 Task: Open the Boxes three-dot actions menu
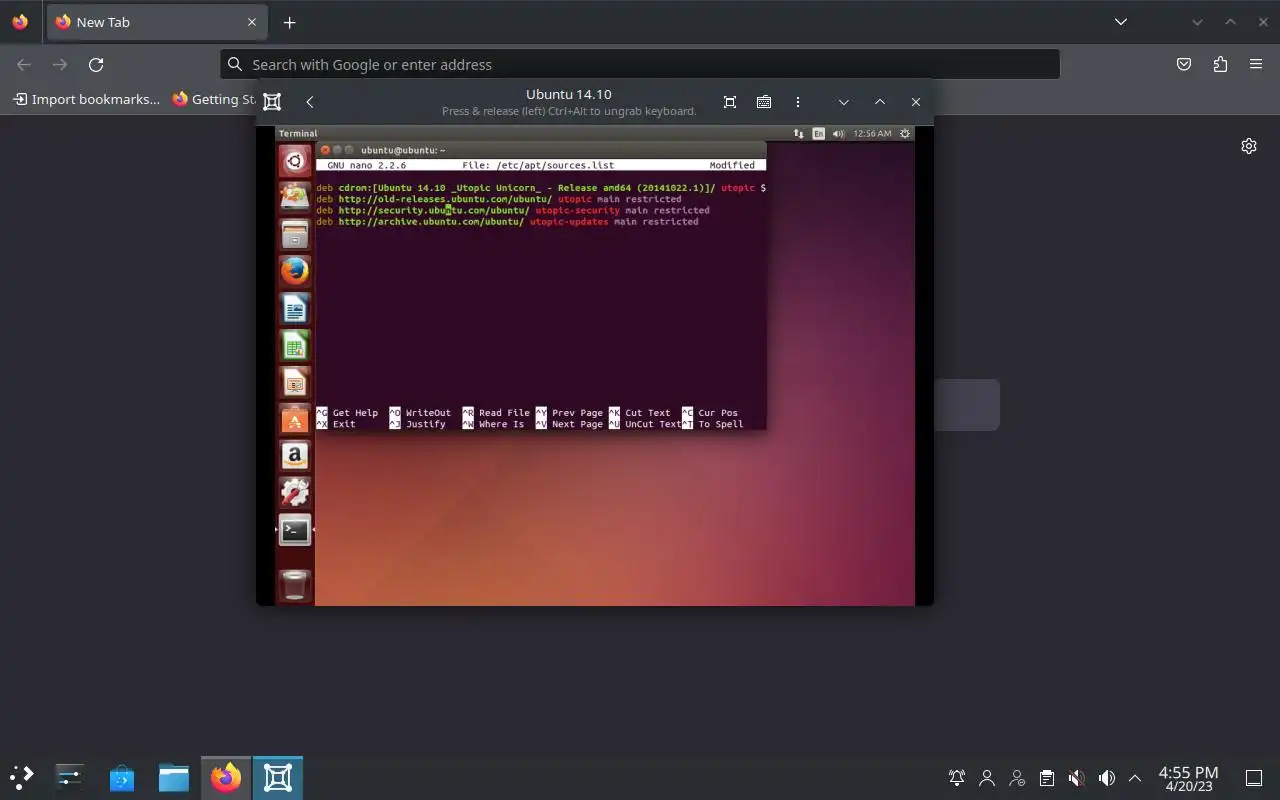[x=798, y=101]
